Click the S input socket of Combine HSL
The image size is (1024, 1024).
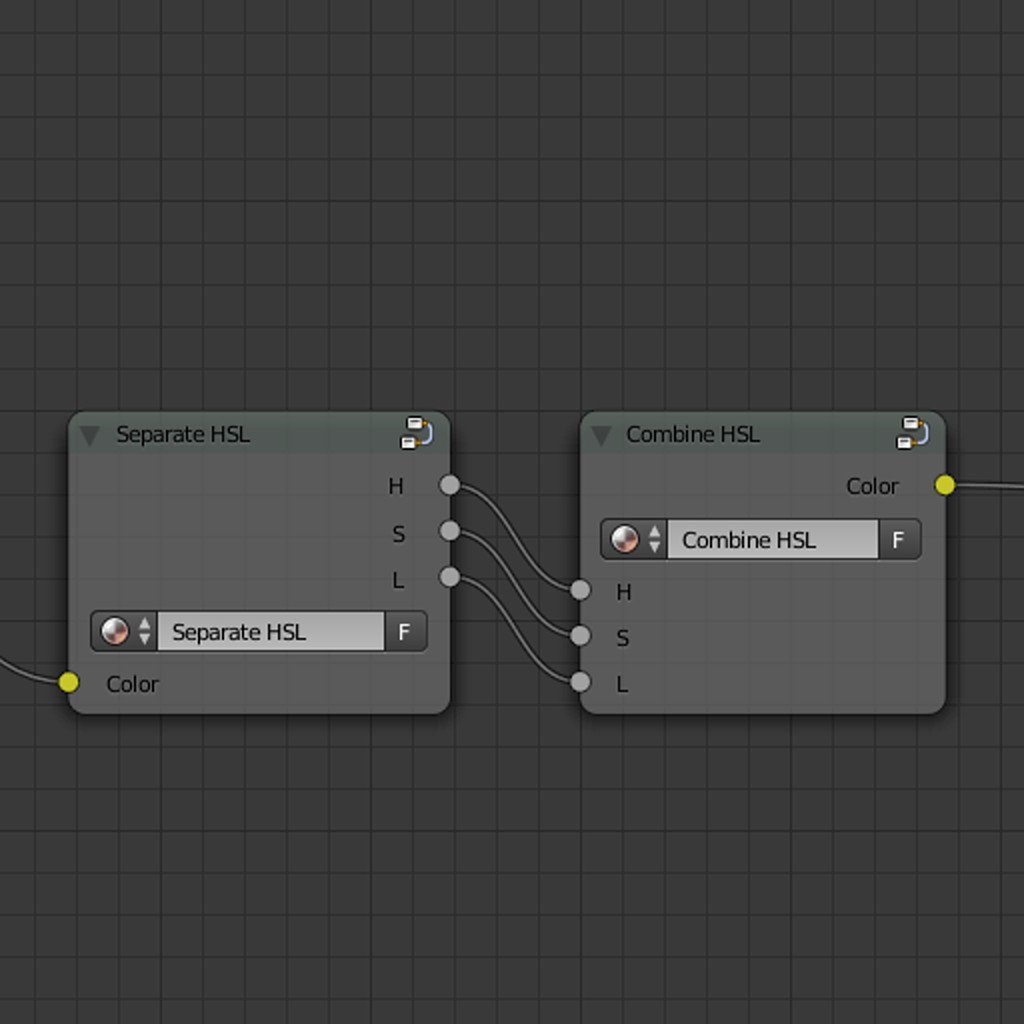pos(580,634)
